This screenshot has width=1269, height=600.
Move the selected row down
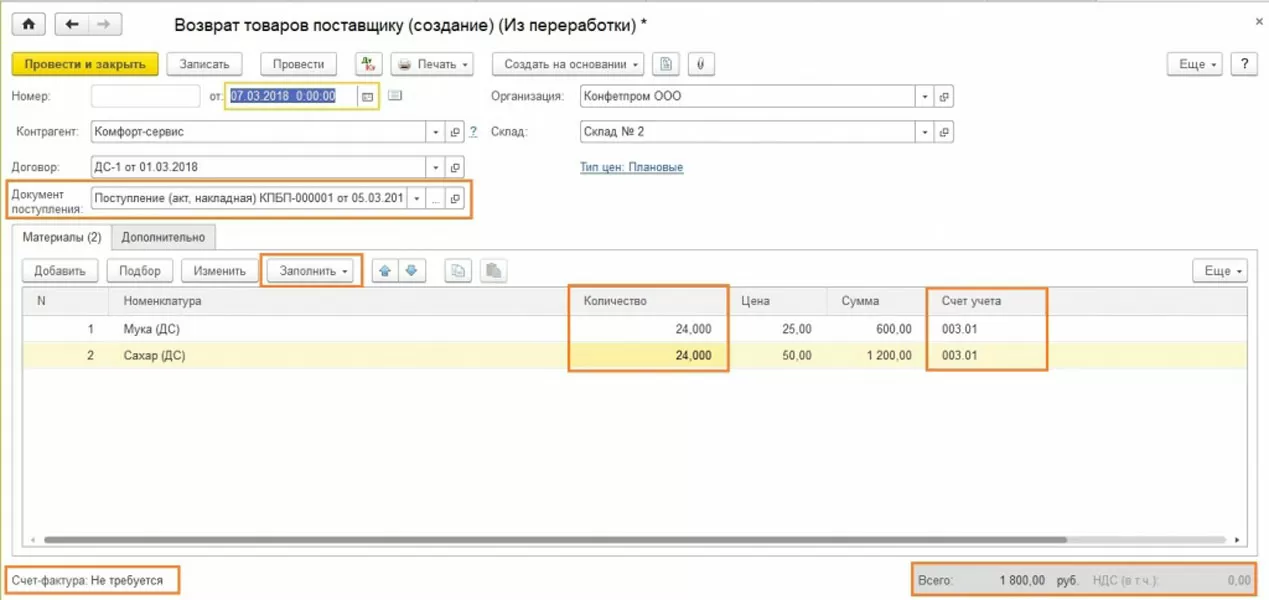point(412,270)
